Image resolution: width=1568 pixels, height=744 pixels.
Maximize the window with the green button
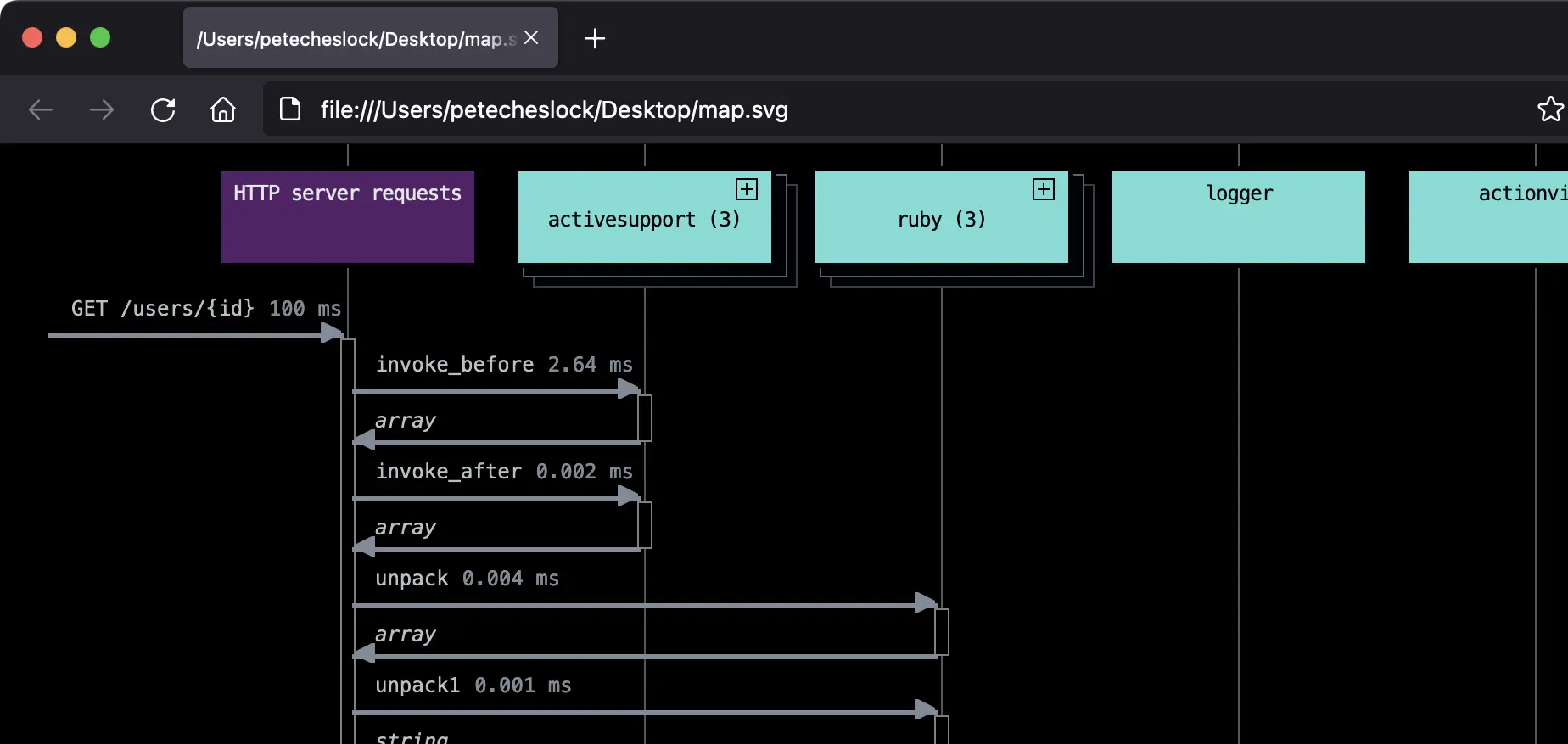point(100,37)
